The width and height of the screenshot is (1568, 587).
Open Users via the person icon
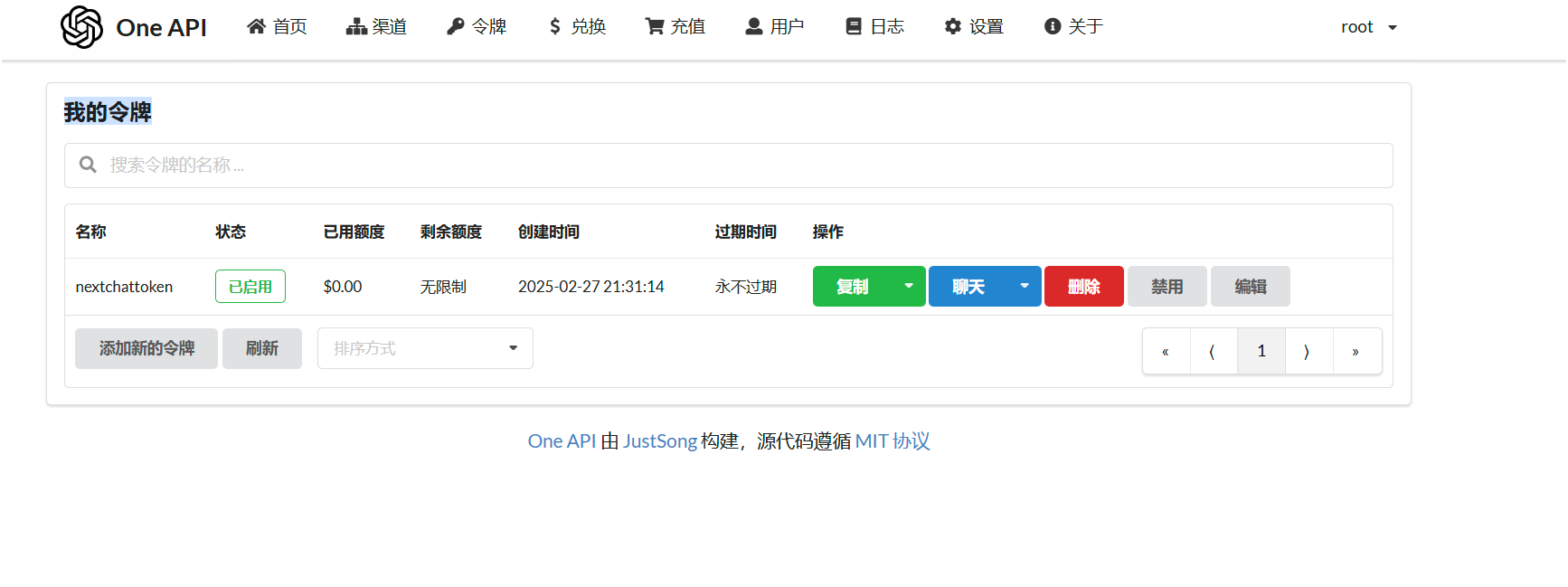(x=754, y=27)
